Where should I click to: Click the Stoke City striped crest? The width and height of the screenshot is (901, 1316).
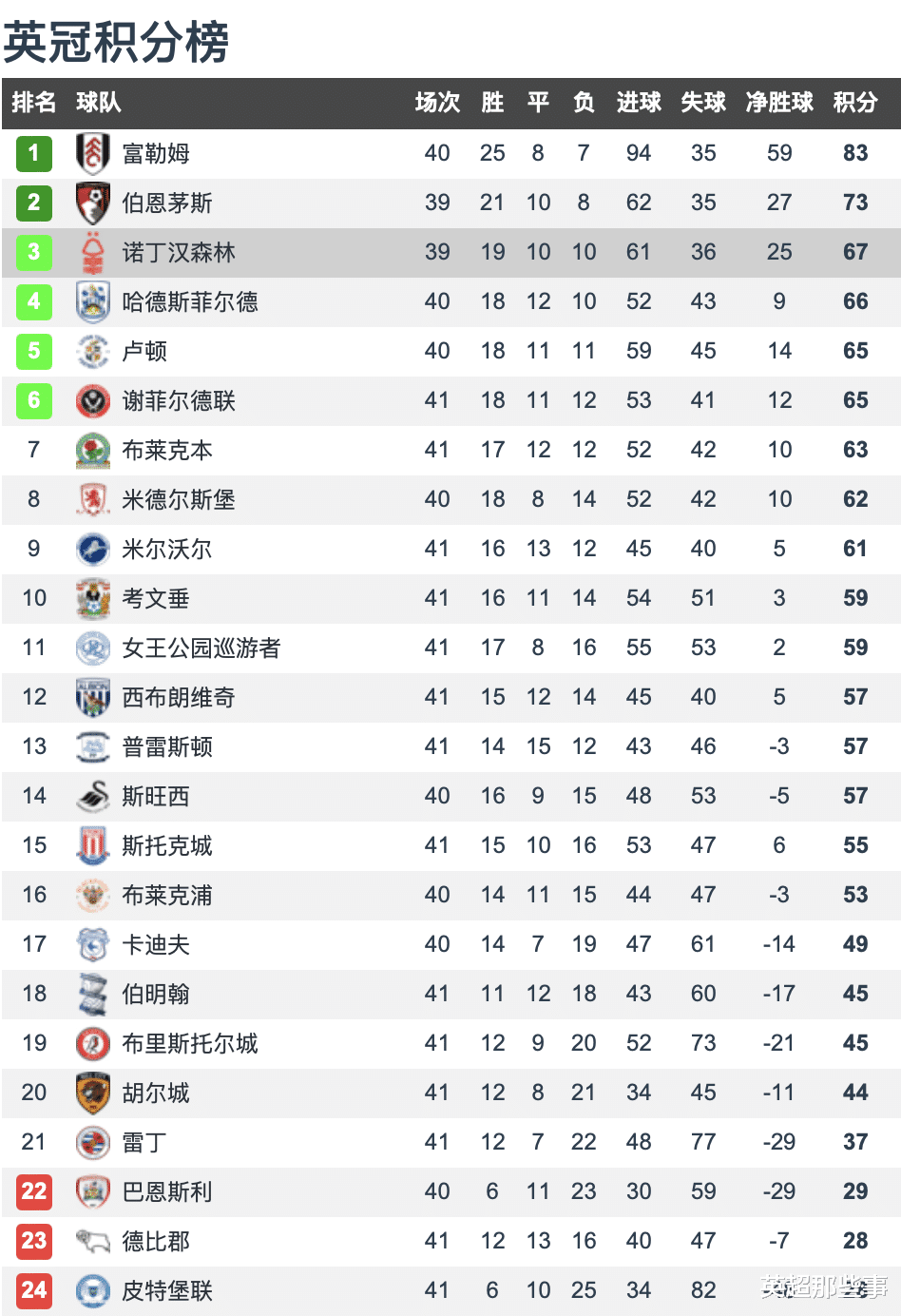coord(92,845)
